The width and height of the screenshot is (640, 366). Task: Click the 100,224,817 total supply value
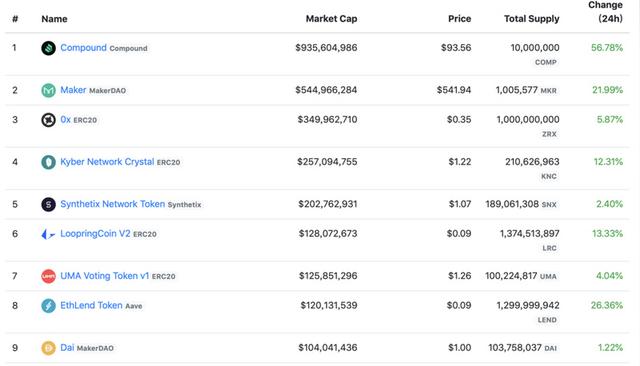click(x=511, y=276)
